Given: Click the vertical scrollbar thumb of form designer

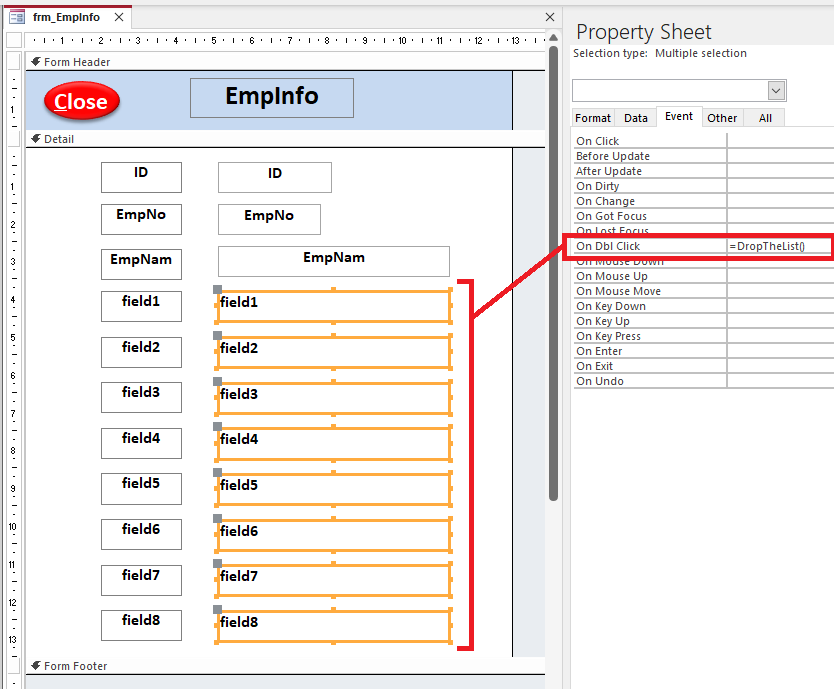Looking at the screenshot, I should 553,273.
